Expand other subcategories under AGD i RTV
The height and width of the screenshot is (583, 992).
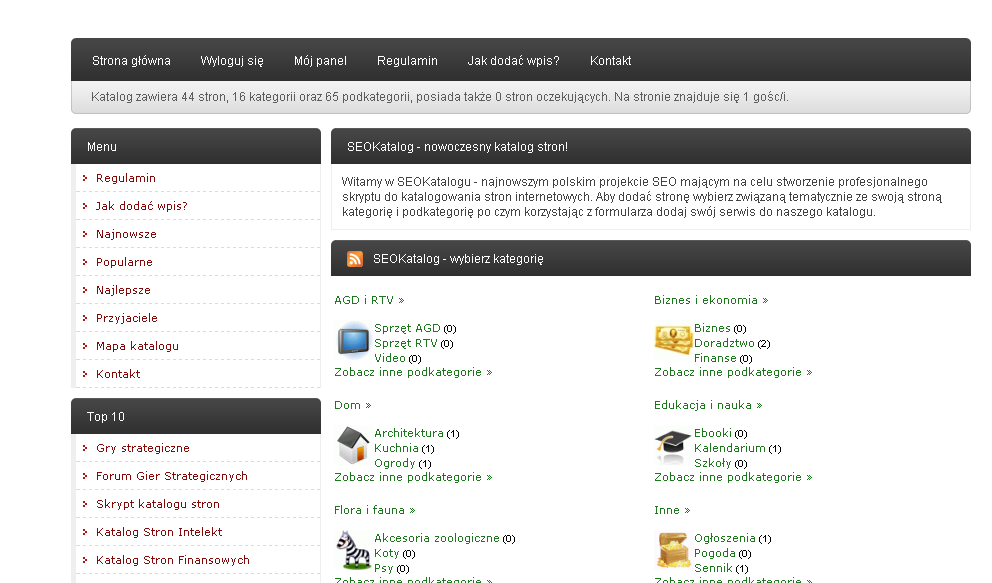413,372
